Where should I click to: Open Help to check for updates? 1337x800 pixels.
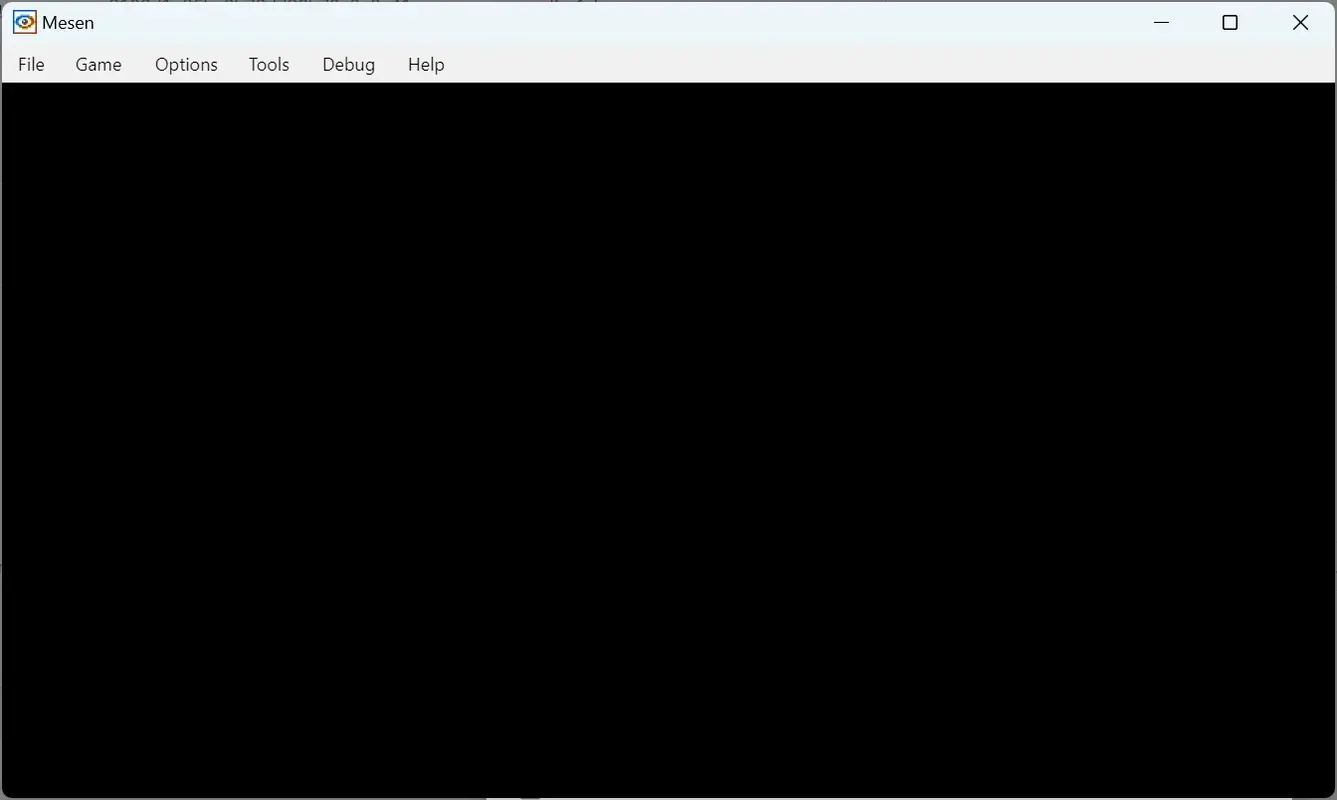pyautogui.click(x=425, y=64)
